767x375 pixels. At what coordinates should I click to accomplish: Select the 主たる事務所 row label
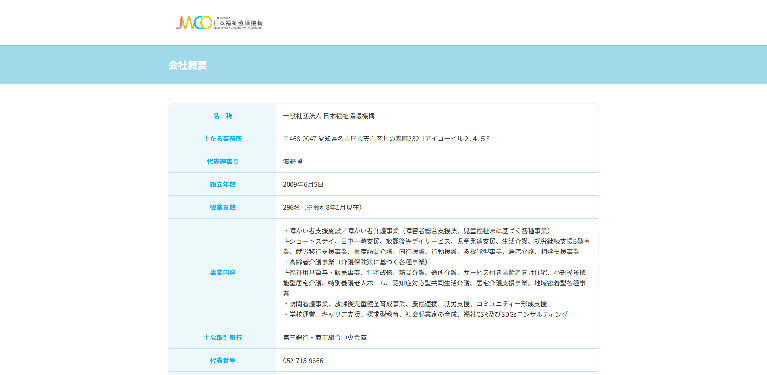[222, 139]
